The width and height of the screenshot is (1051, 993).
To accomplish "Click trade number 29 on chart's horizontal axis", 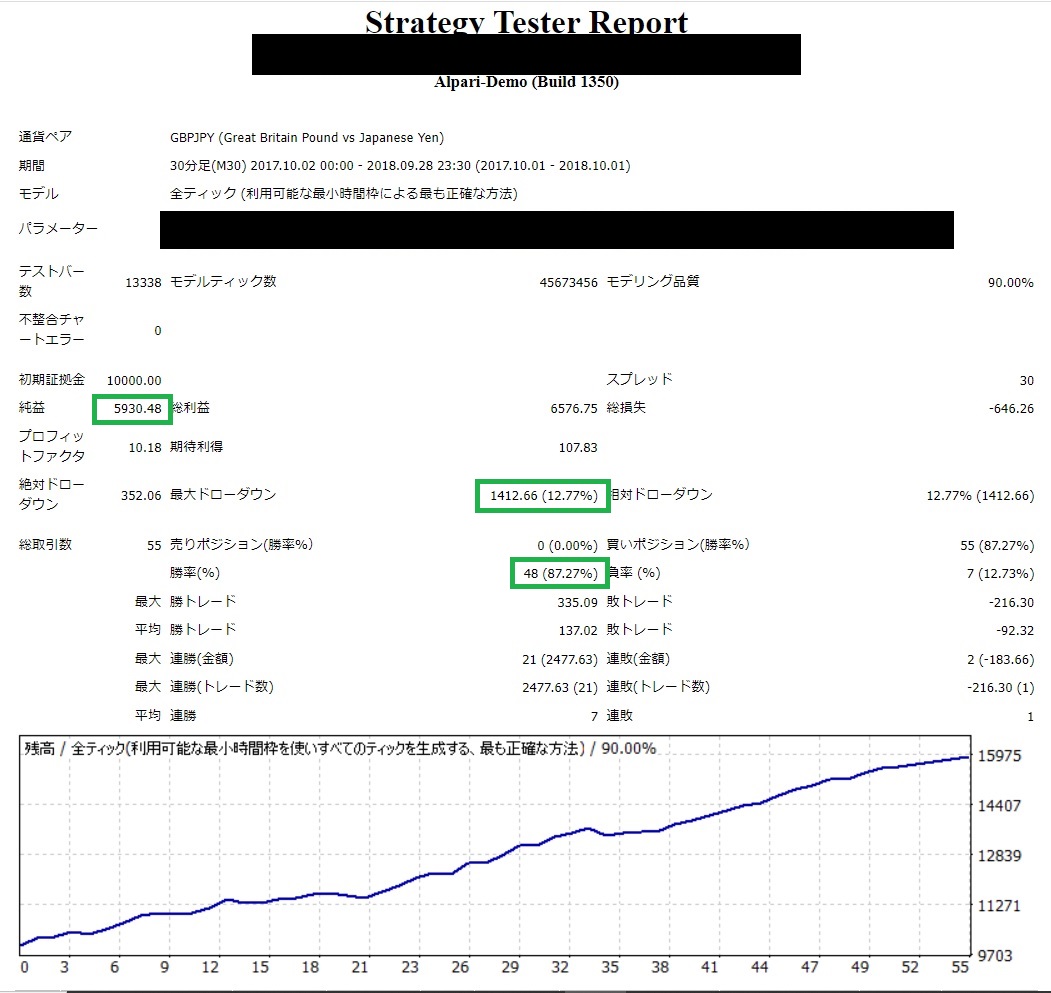I will coord(510,968).
